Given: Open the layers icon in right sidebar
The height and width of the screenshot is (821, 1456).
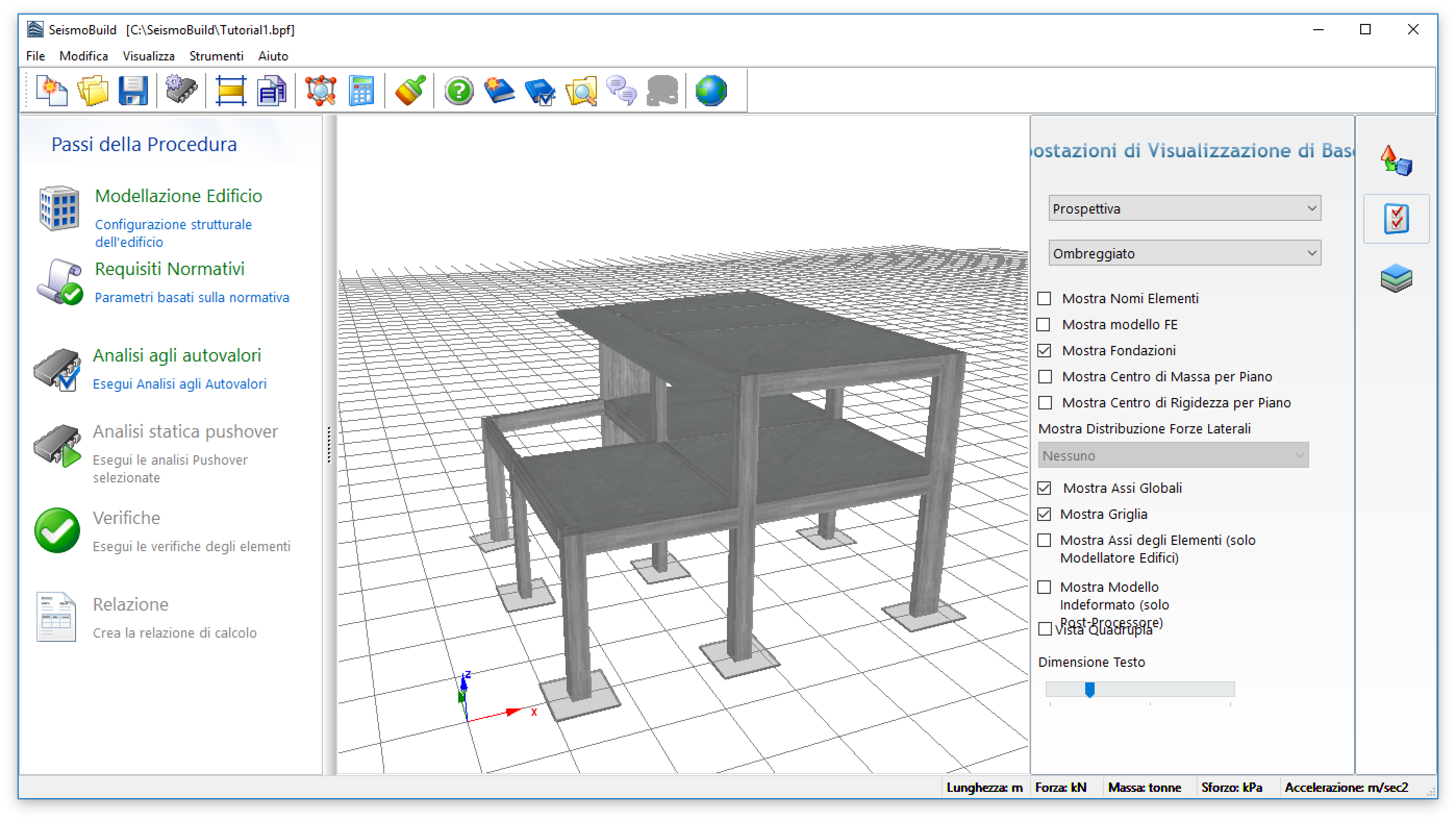Looking at the screenshot, I should coord(1396,278).
